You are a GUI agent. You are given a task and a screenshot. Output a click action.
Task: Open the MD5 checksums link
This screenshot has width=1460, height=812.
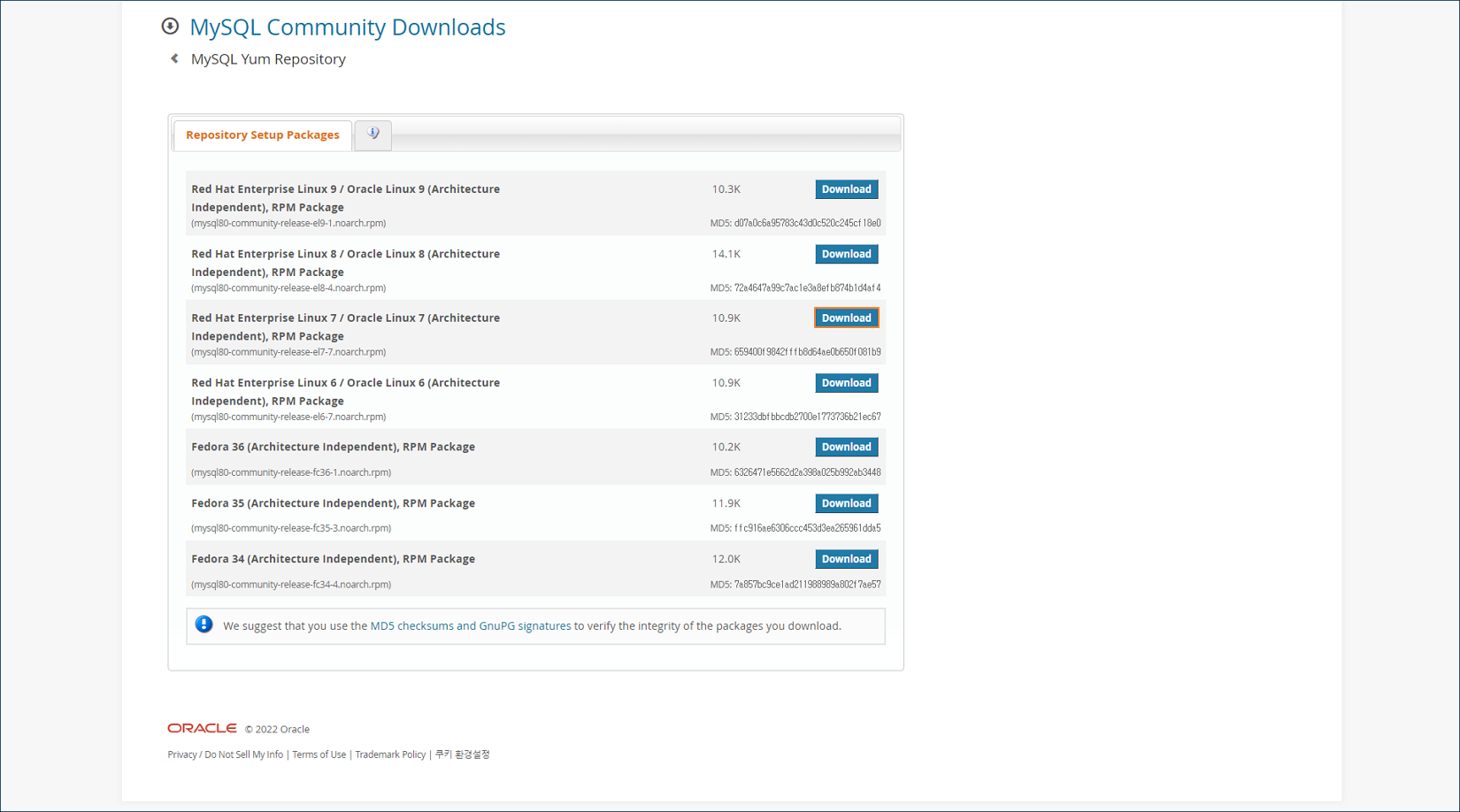tap(411, 626)
